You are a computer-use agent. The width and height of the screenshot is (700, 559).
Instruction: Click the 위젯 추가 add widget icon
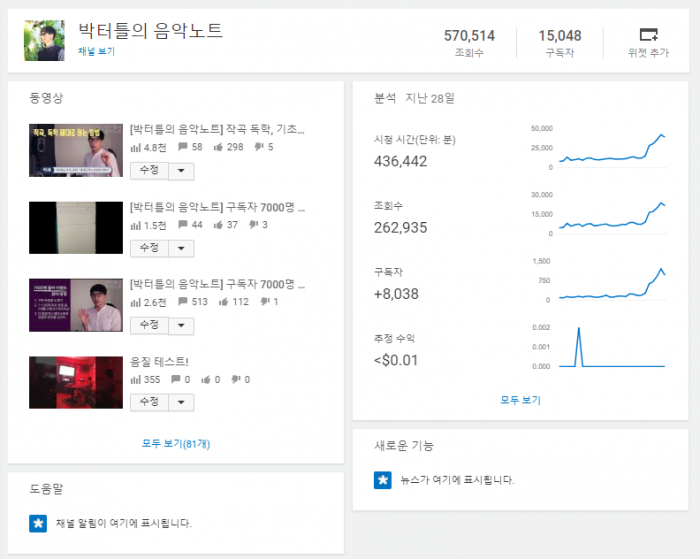point(648,35)
